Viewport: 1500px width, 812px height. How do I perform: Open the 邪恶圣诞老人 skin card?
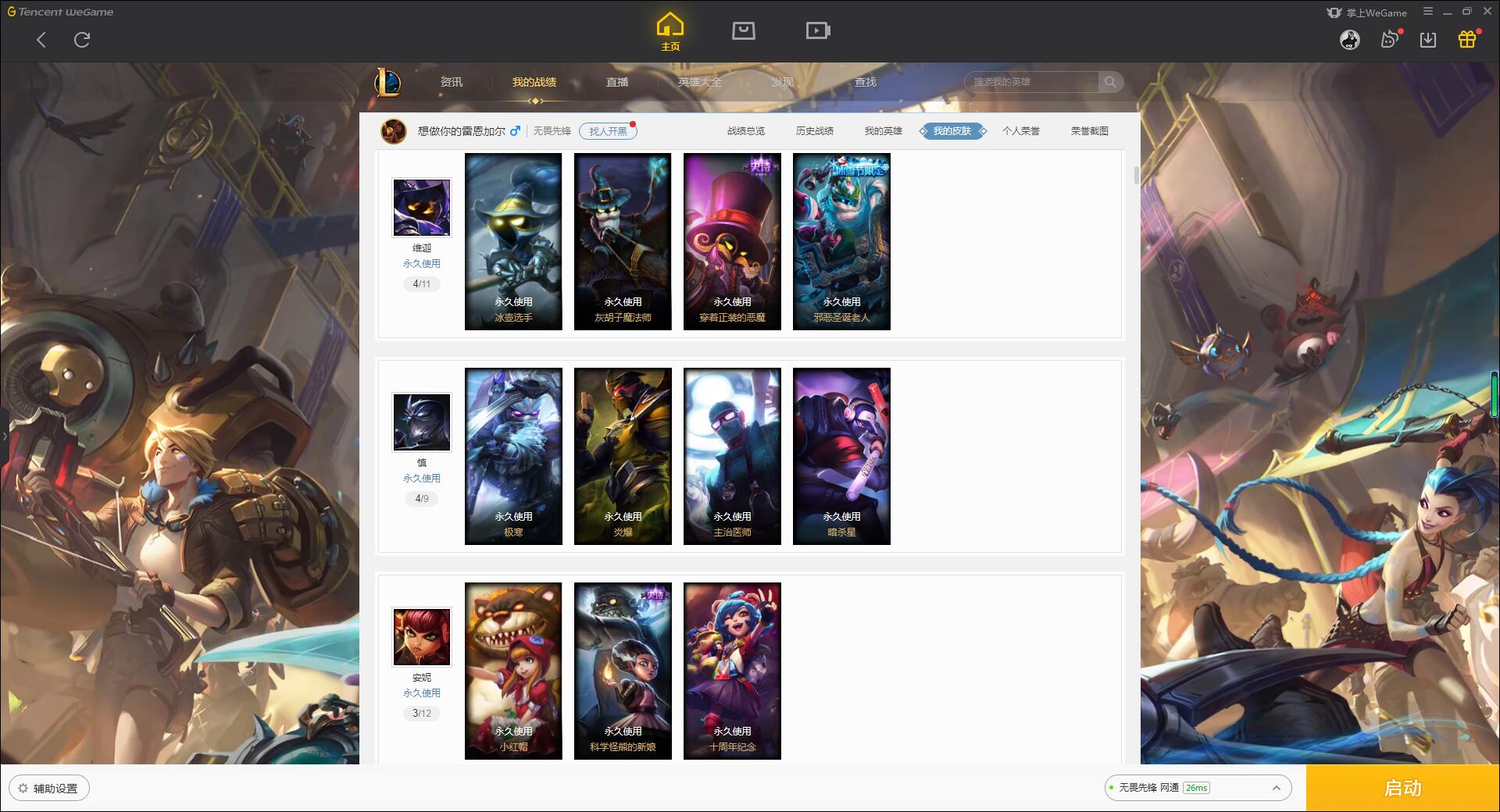click(x=841, y=241)
